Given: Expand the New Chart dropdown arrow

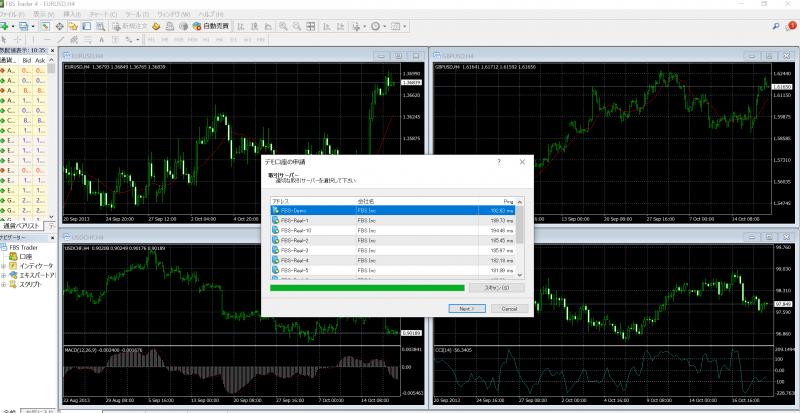Looking at the screenshot, I should 13,26.
